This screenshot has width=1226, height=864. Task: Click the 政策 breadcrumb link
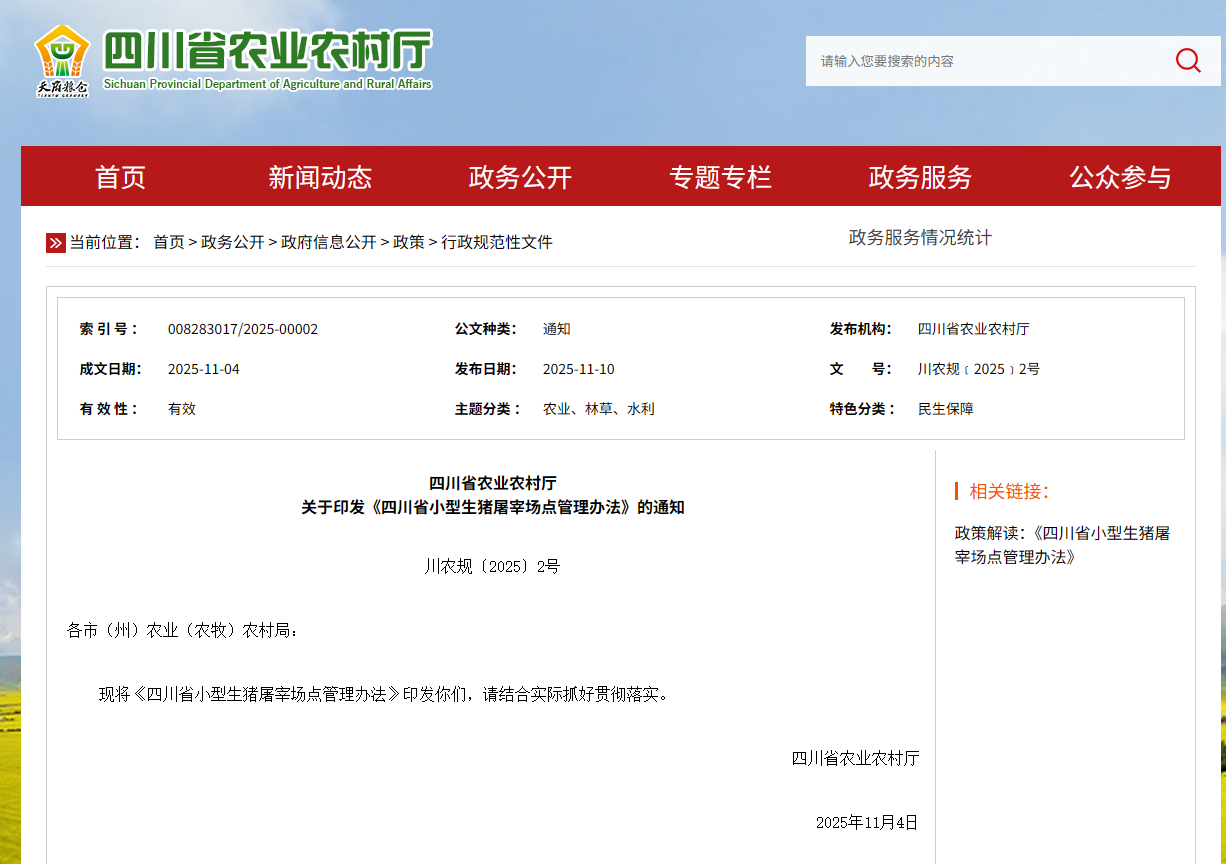(408, 242)
